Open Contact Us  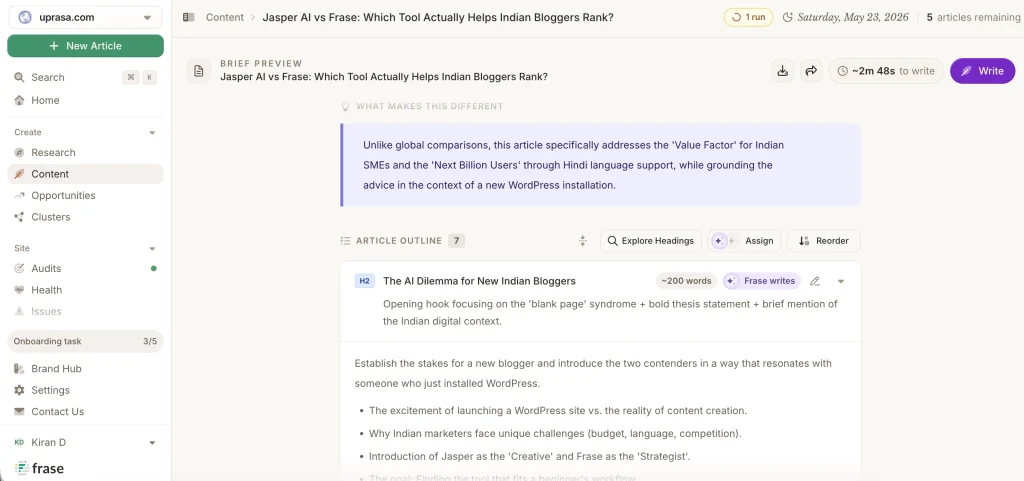pos(85,411)
